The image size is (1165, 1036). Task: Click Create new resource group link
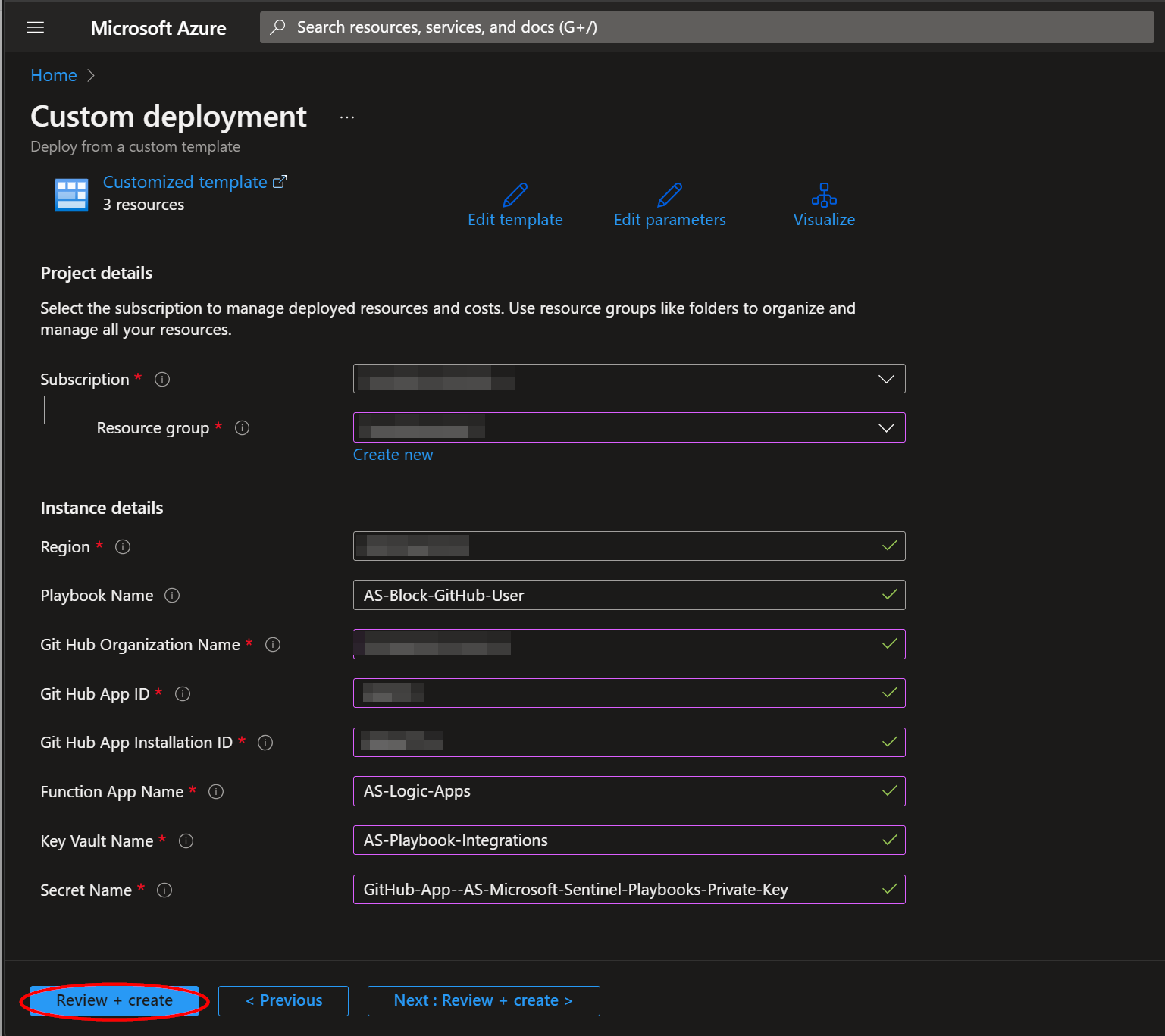[393, 455]
